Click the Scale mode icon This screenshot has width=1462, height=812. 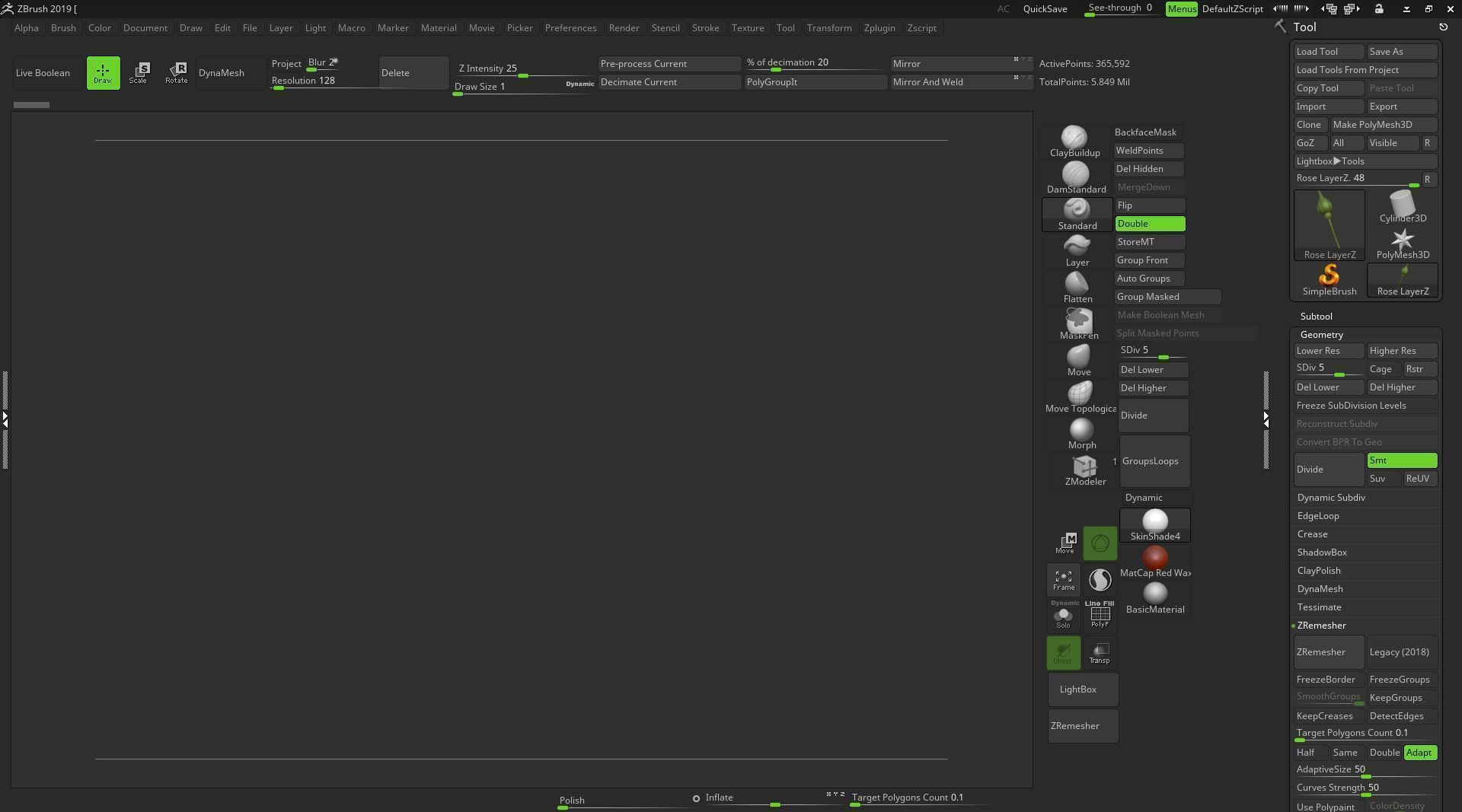point(139,73)
